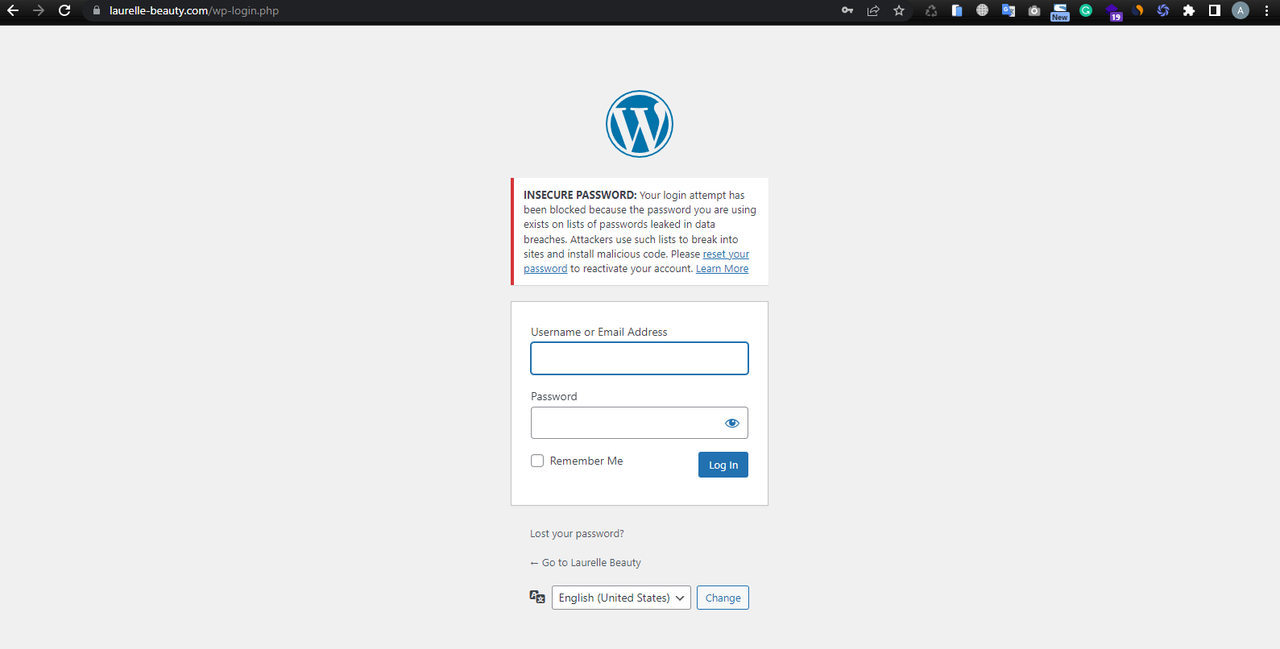Click the language translate icon beside dropdown
Screen dimensions: 1280x649
[537, 597]
